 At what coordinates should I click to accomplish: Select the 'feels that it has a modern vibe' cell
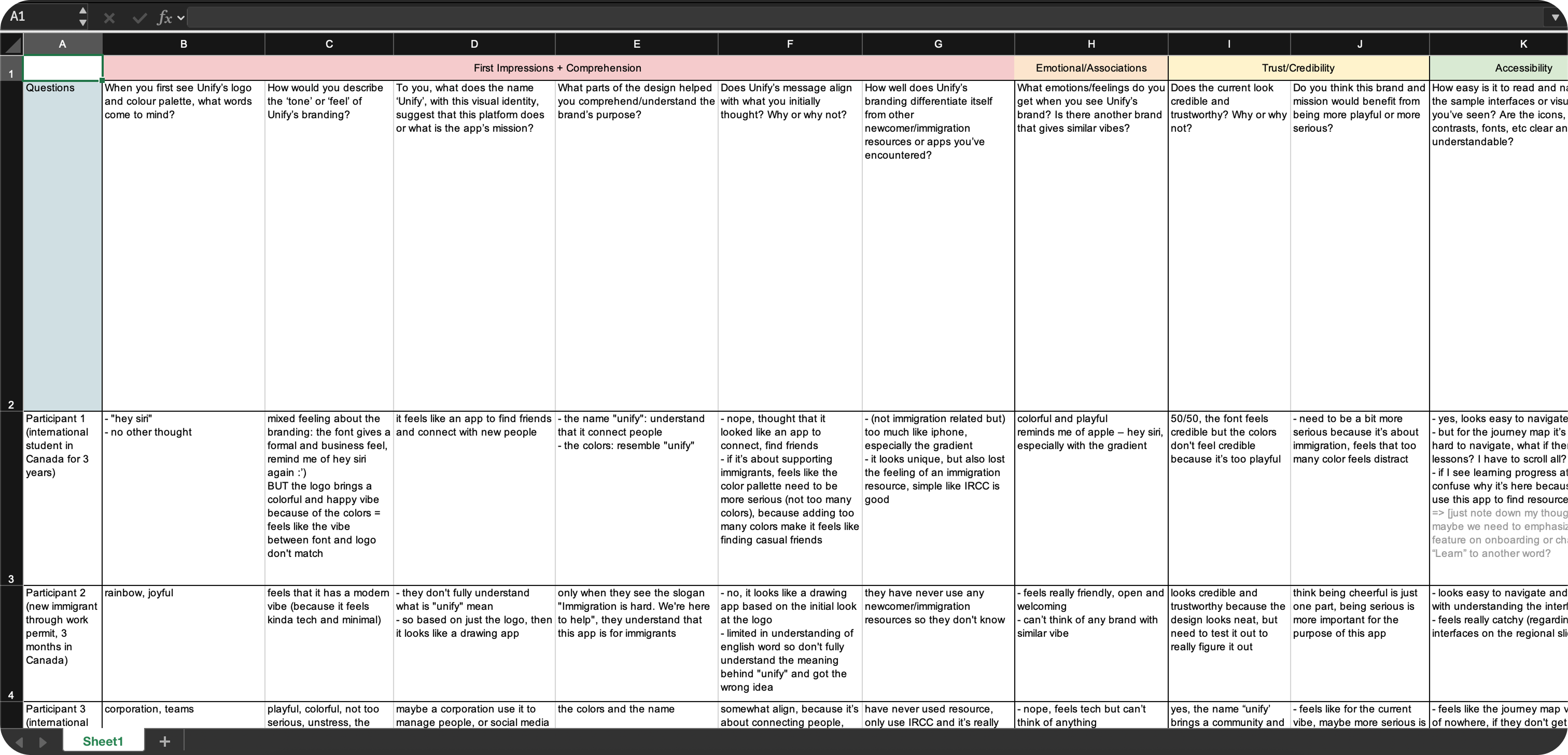pos(329,643)
